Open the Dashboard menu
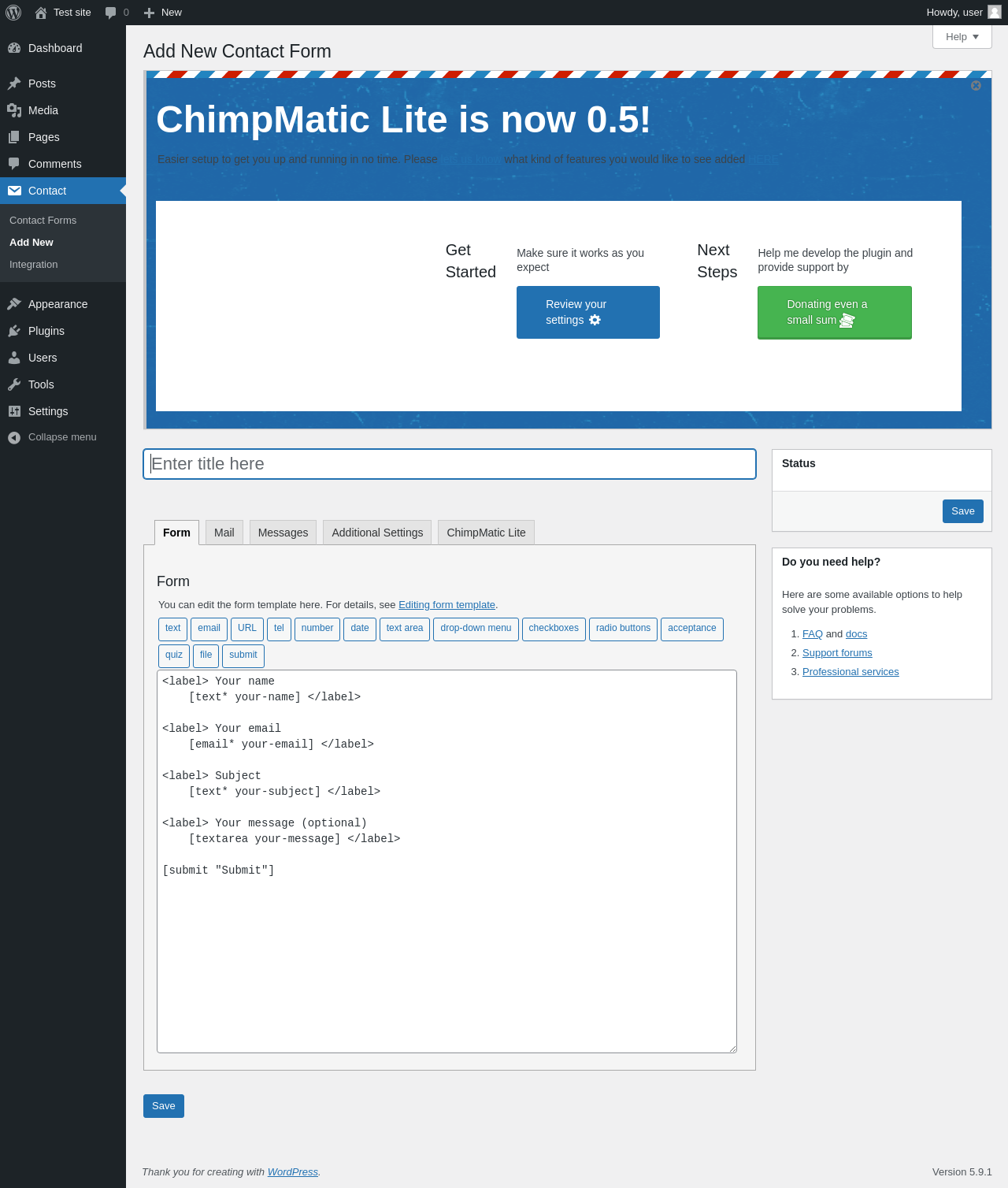The image size is (1008, 1188). tap(63, 48)
